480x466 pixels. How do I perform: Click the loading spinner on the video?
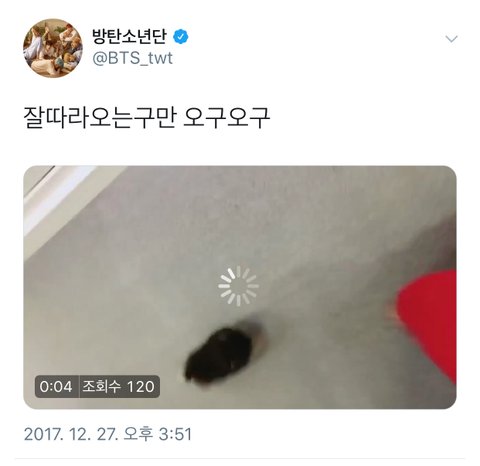coord(239,286)
